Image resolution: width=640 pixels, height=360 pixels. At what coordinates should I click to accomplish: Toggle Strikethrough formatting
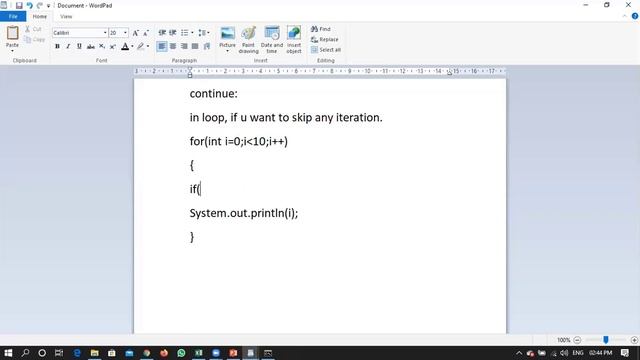(91, 46)
